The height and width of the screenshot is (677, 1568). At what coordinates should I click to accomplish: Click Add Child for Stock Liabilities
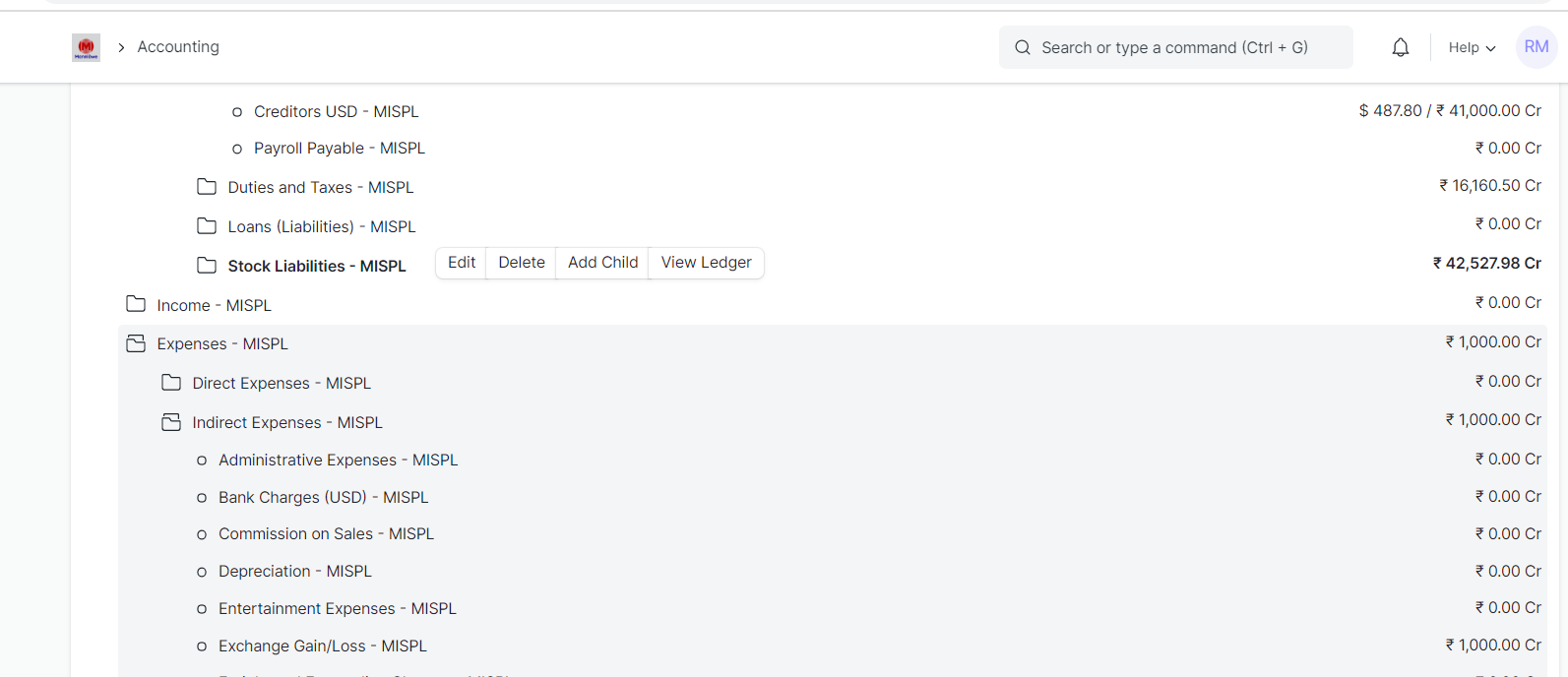(x=602, y=263)
